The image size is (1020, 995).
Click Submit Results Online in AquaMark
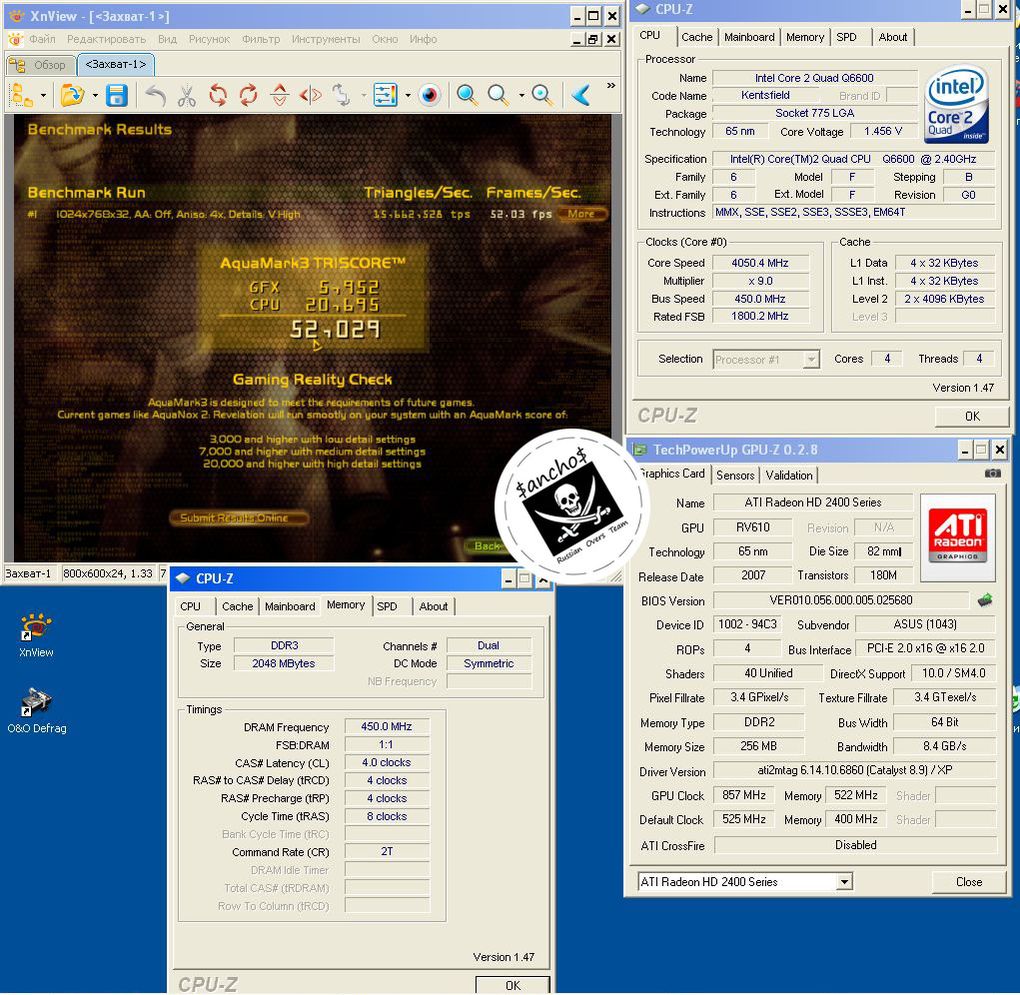(x=238, y=518)
